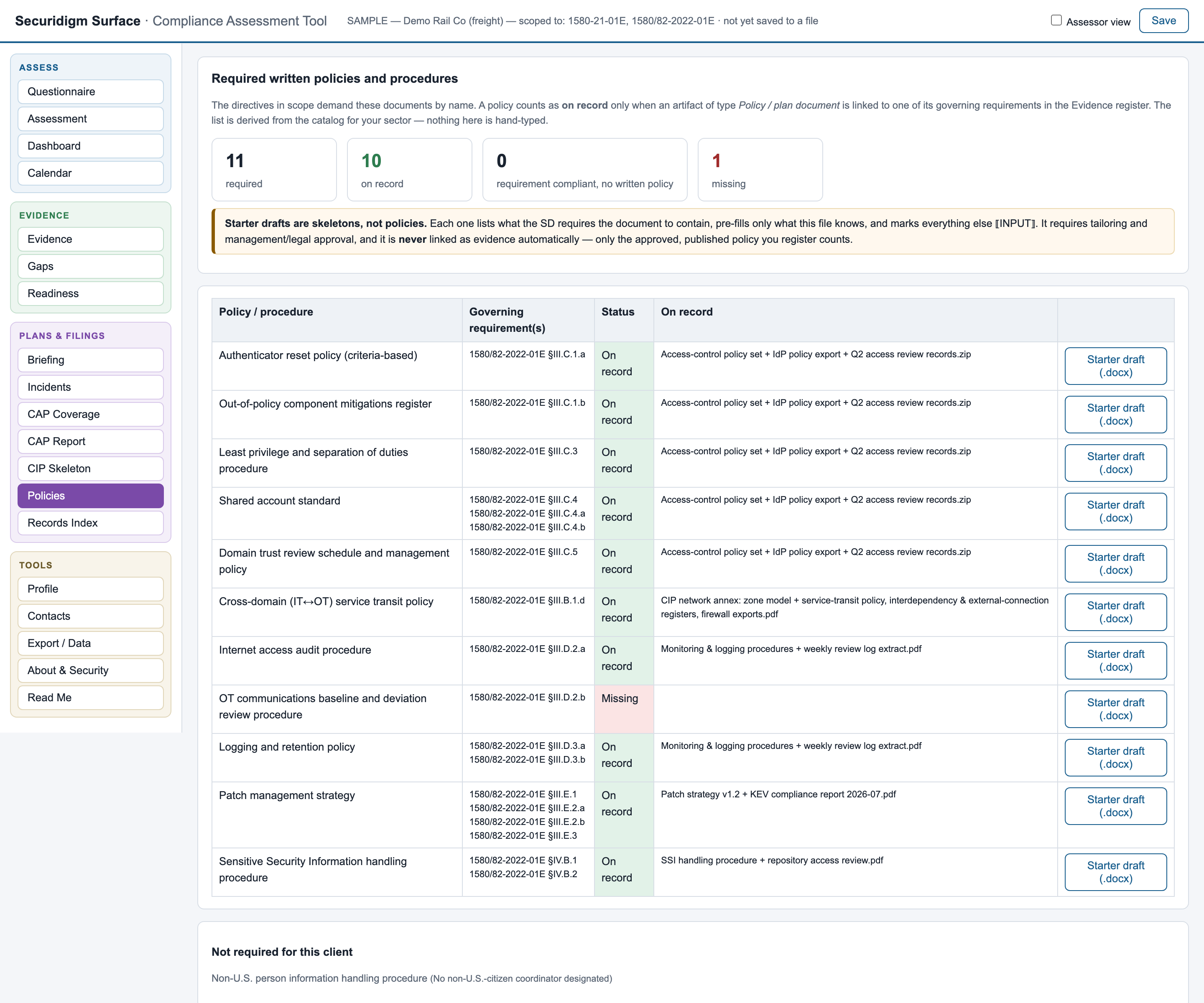Image resolution: width=1204 pixels, height=1003 pixels.
Task: Click the '1580/82-2022-01E §IV.B.2' requirement
Action: pyautogui.click(x=523, y=874)
